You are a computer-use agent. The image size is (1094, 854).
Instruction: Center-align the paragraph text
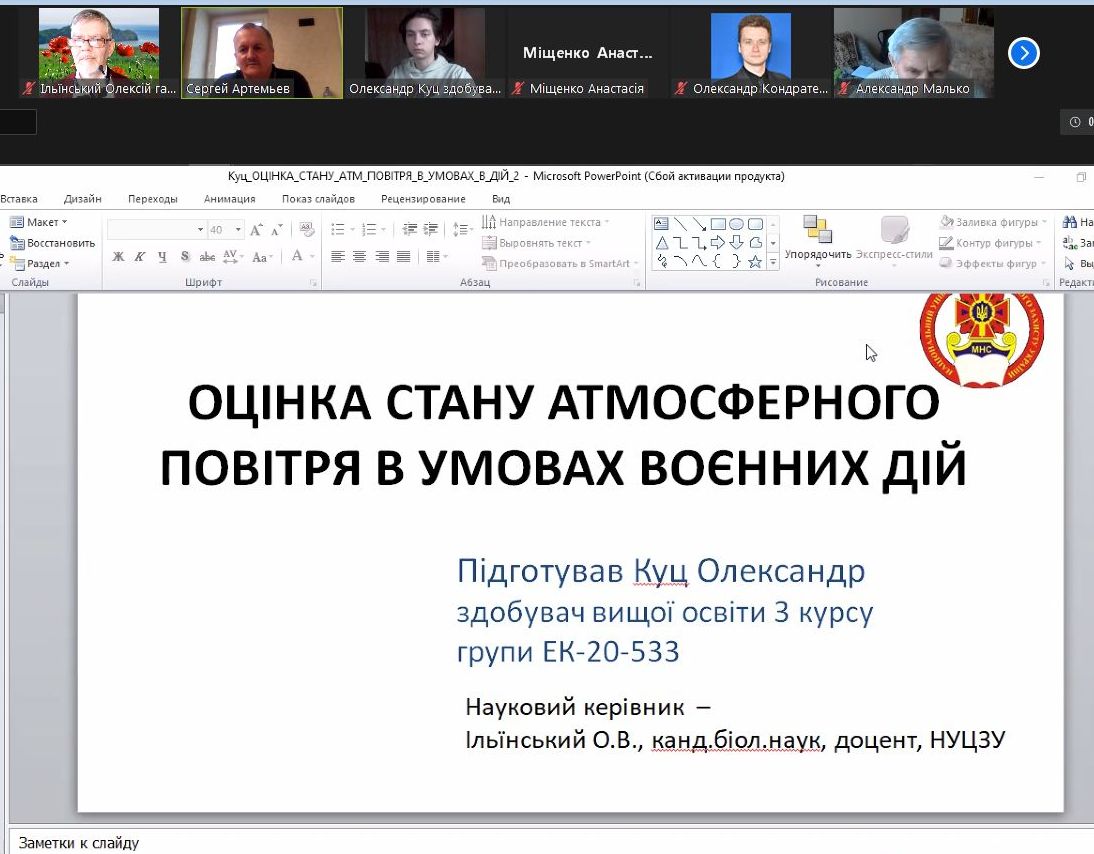(x=359, y=257)
